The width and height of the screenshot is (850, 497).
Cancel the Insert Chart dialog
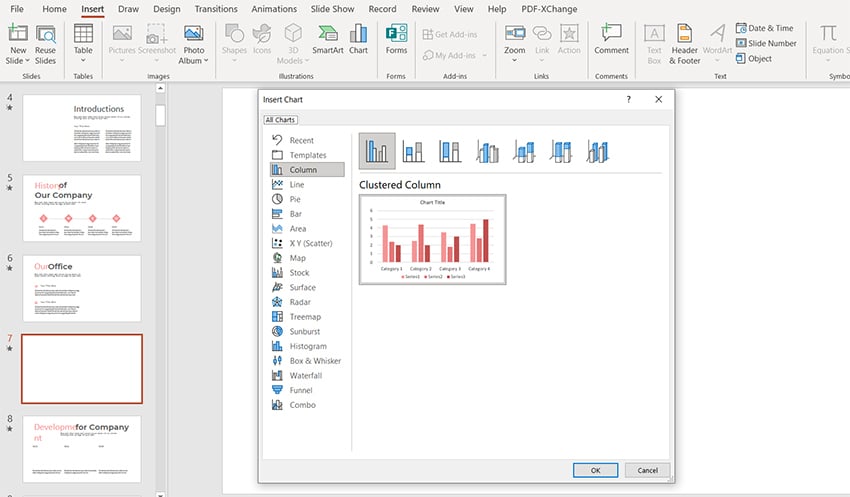coord(647,470)
